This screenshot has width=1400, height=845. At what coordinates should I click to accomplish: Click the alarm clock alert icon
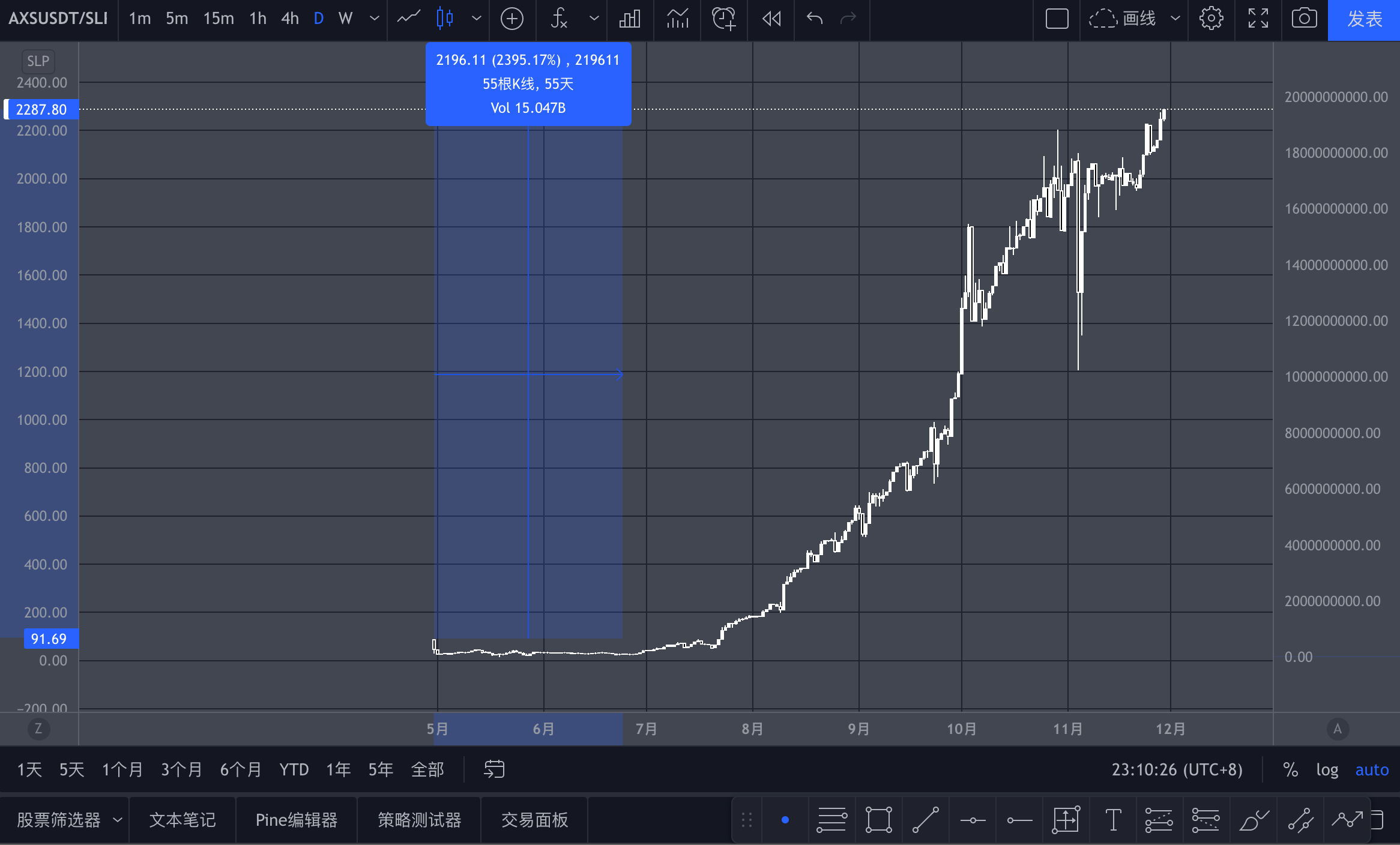(x=723, y=19)
